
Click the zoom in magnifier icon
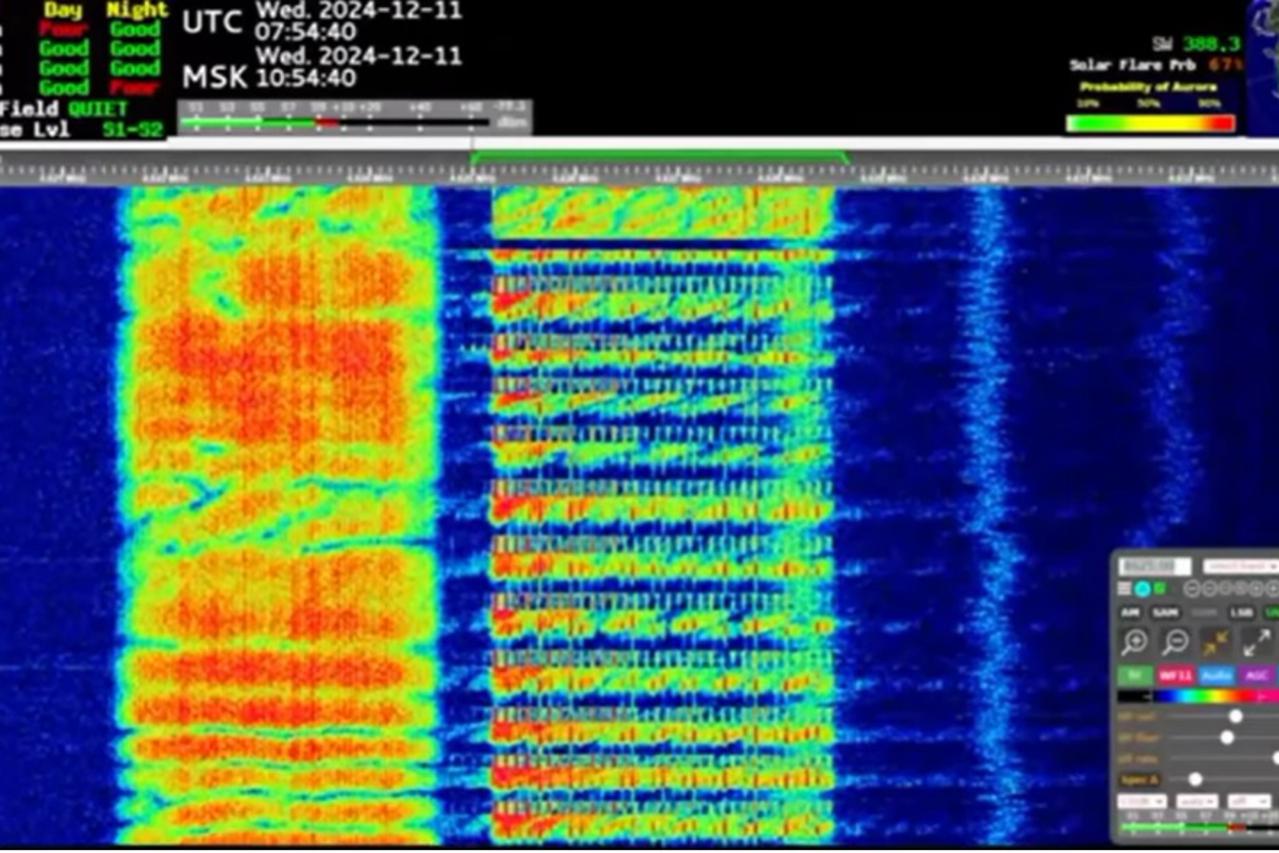1135,643
